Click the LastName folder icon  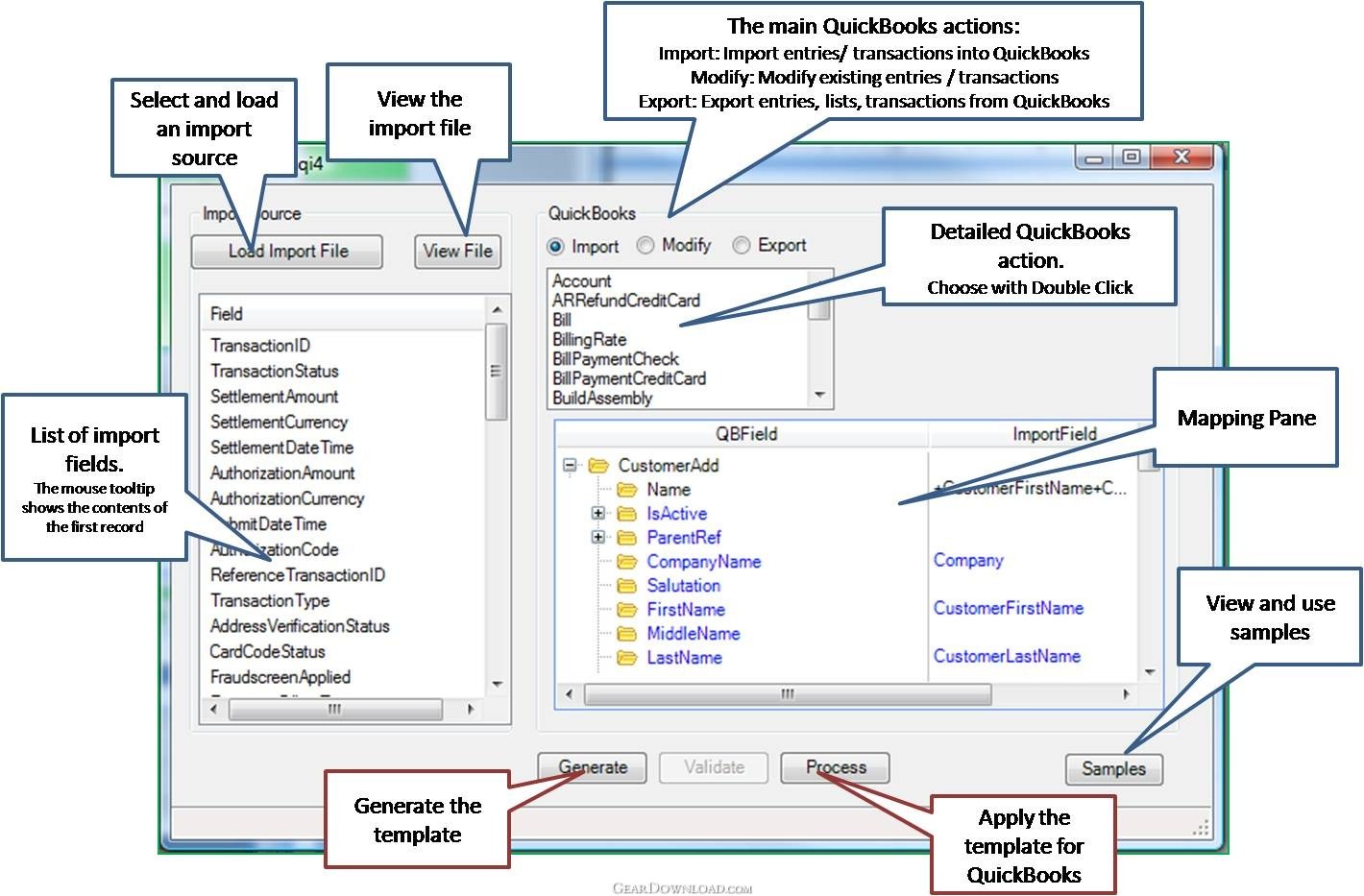[x=627, y=658]
